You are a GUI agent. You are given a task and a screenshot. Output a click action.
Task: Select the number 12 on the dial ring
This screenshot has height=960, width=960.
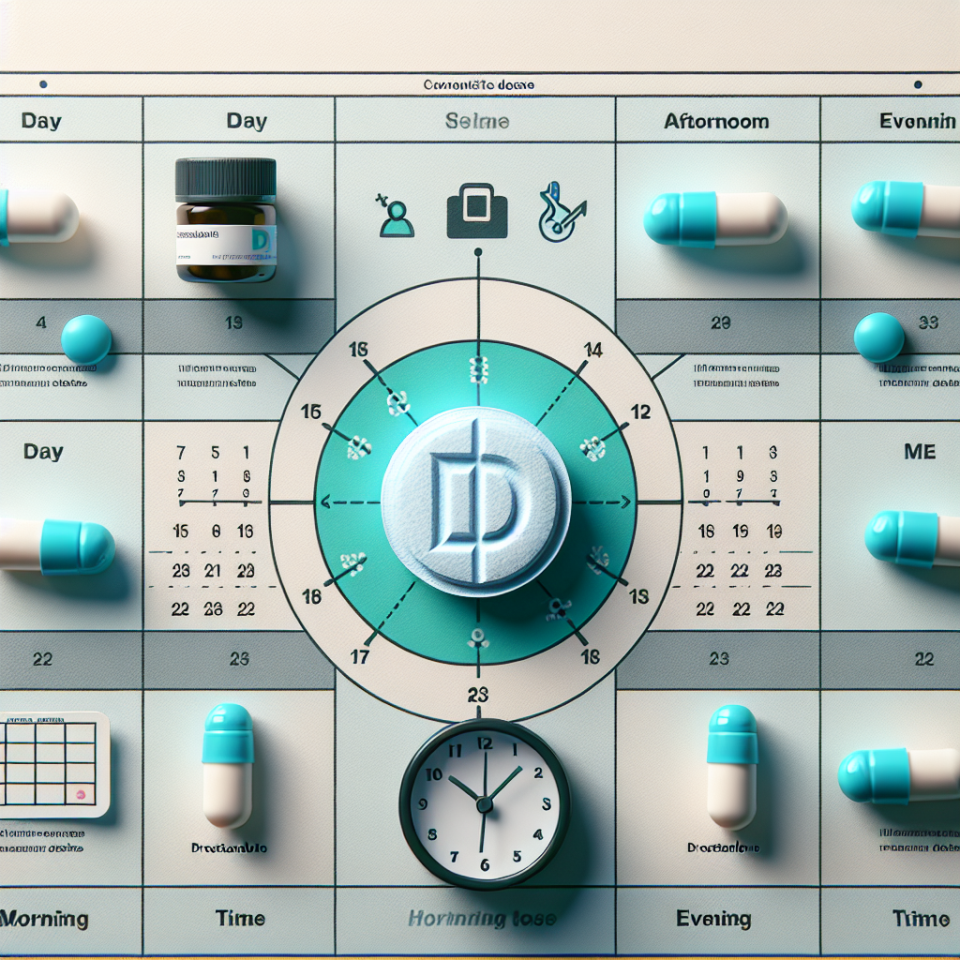click(640, 411)
